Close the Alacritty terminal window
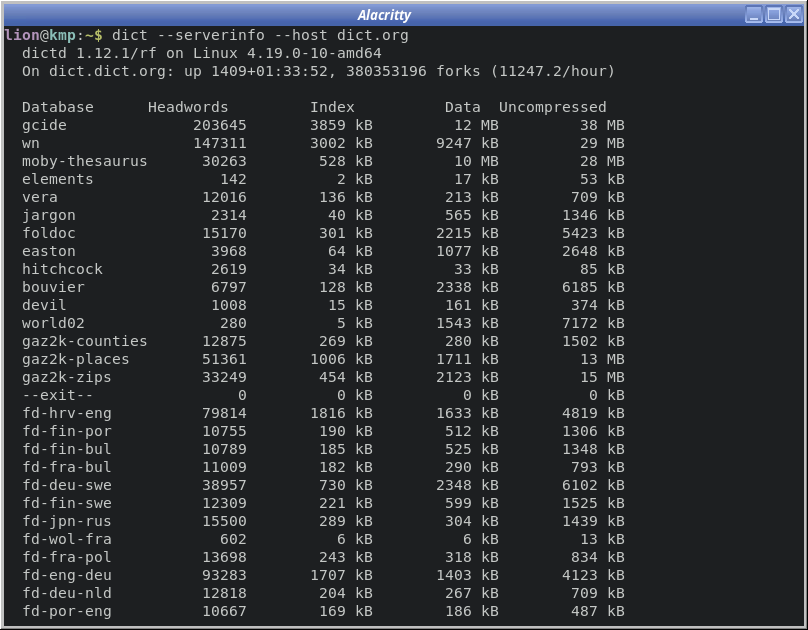The image size is (808, 630). tap(792, 14)
